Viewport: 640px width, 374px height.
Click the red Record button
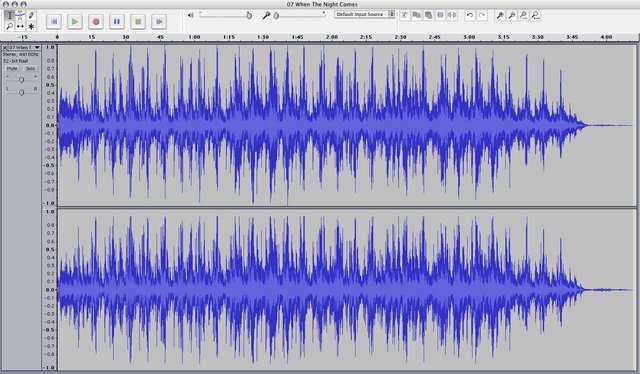96,22
